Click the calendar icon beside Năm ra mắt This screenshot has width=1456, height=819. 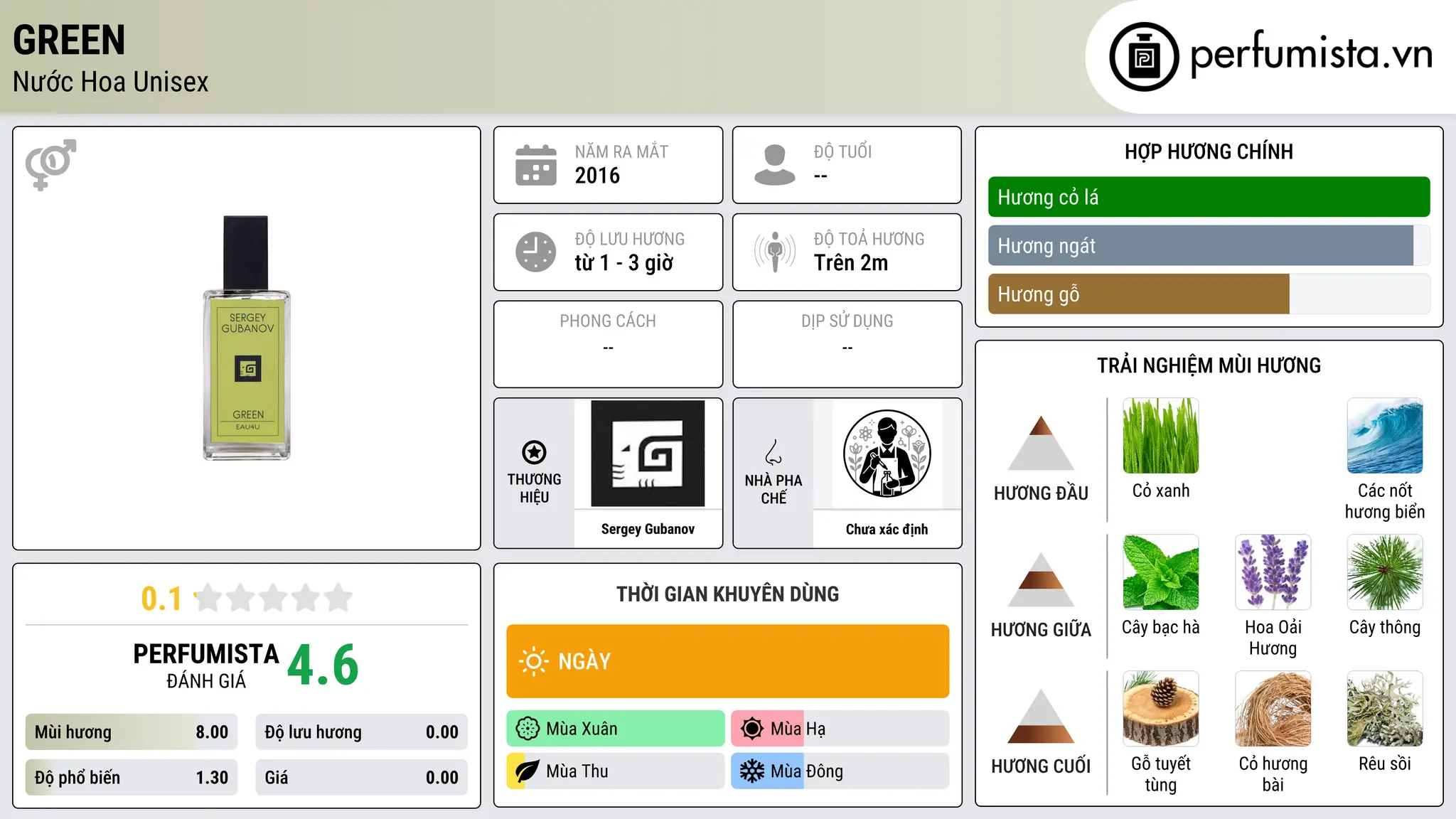536,165
